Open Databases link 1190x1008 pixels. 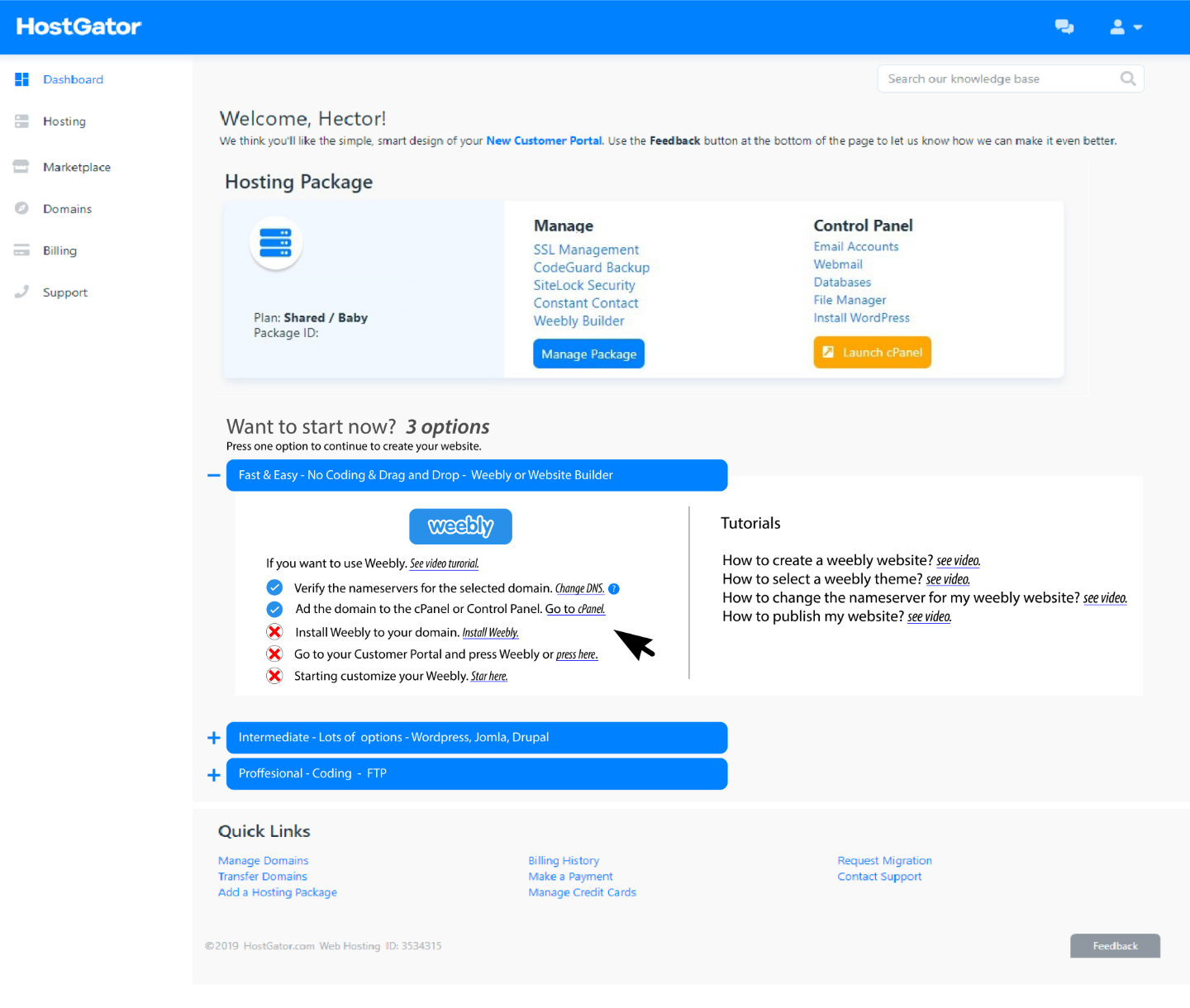click(x=842, y=283)
